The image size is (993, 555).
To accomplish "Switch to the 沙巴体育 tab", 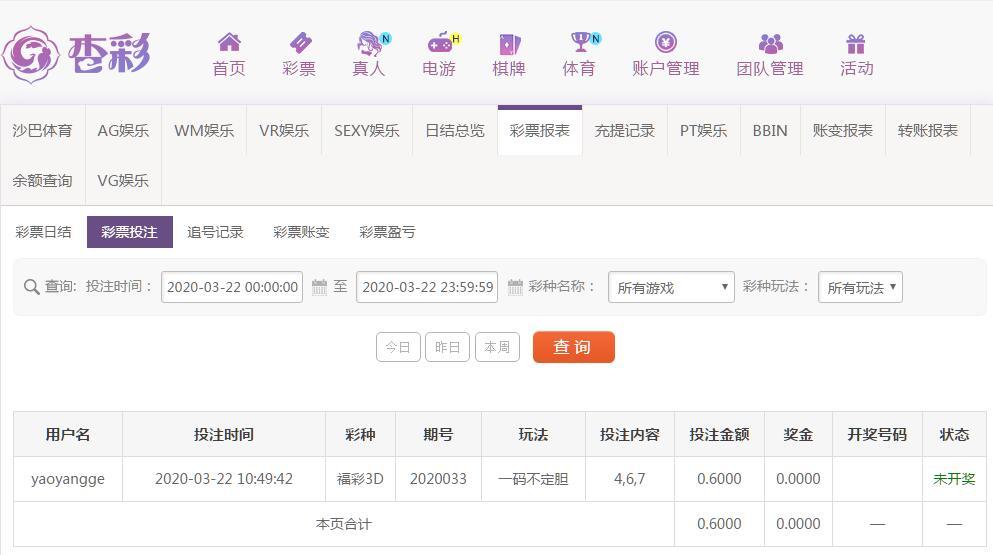I will [42, 131].
